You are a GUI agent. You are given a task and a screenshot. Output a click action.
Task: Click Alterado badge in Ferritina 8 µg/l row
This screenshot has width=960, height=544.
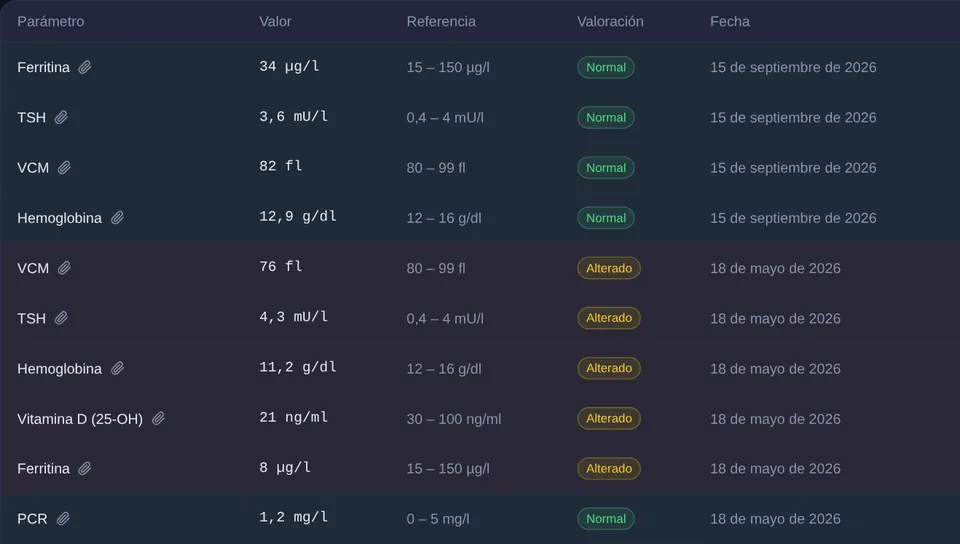click(x=609, y=469)
